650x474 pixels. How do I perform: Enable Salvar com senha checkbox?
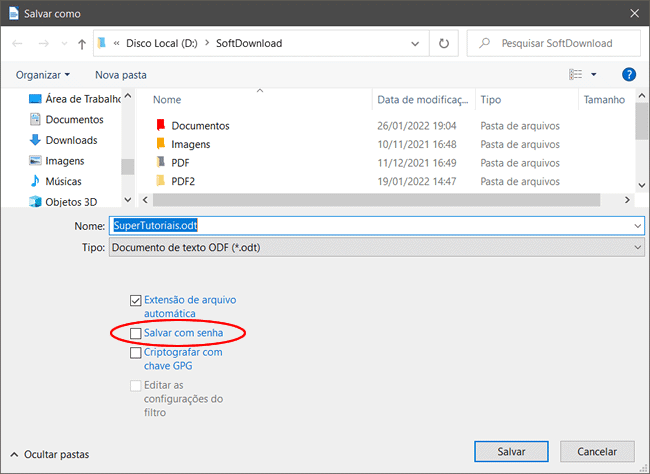tap(136, 331)
